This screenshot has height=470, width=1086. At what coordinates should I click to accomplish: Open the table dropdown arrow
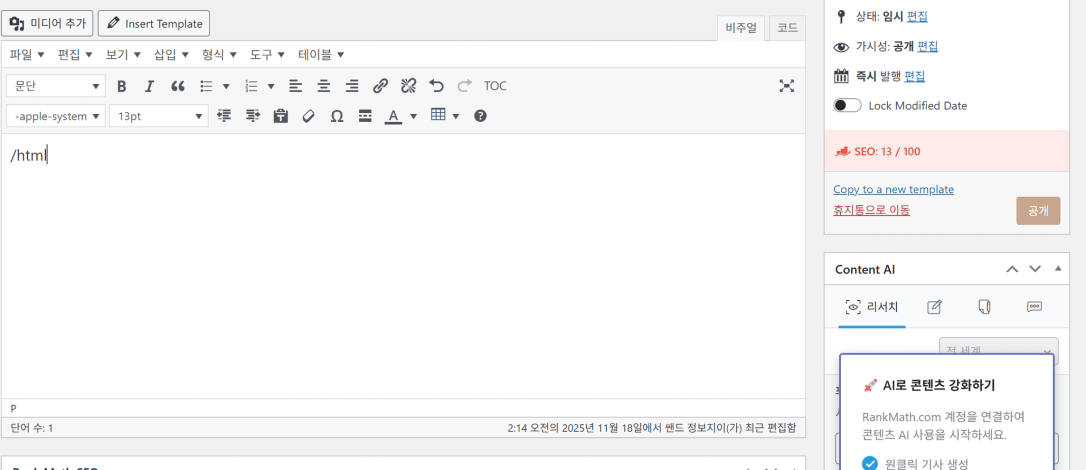[x=456, y=116]
